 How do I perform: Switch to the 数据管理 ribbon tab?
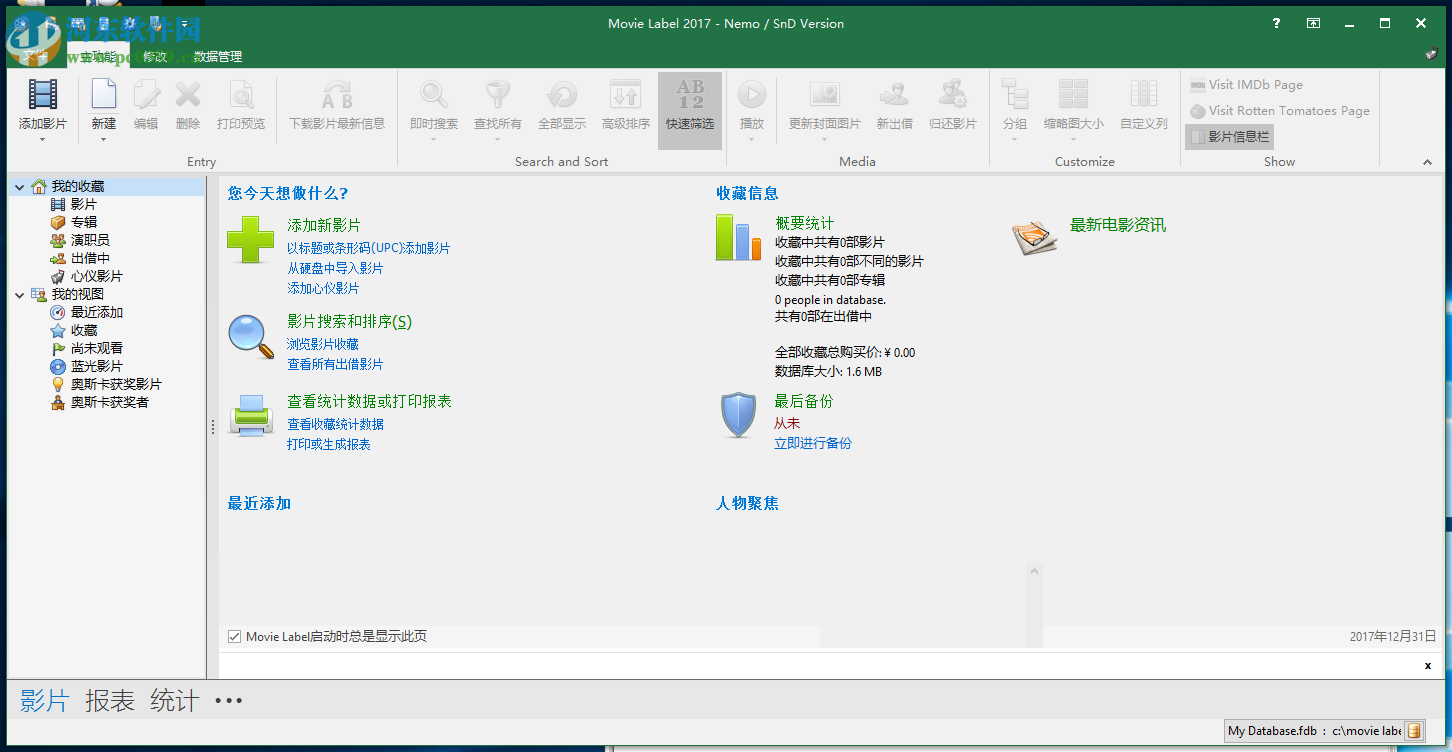click(x=218, y=57)
